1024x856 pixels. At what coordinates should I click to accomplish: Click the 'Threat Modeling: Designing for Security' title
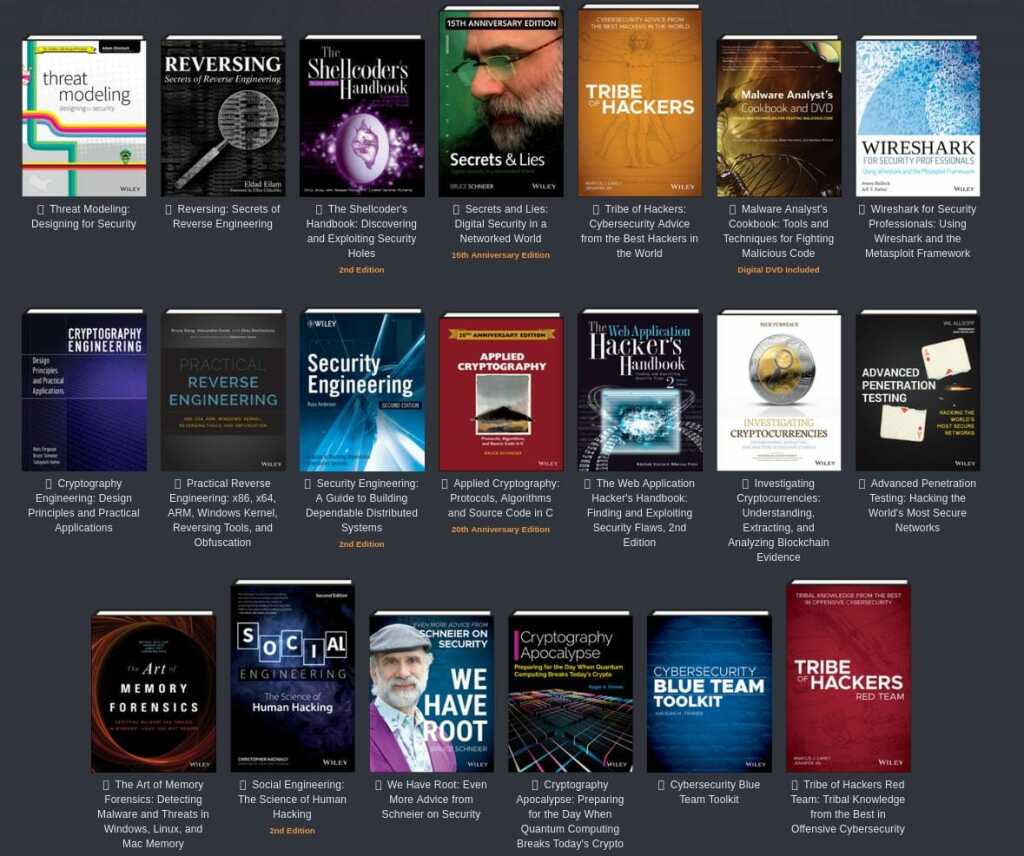pyautogui.click(x=84, y=216)
